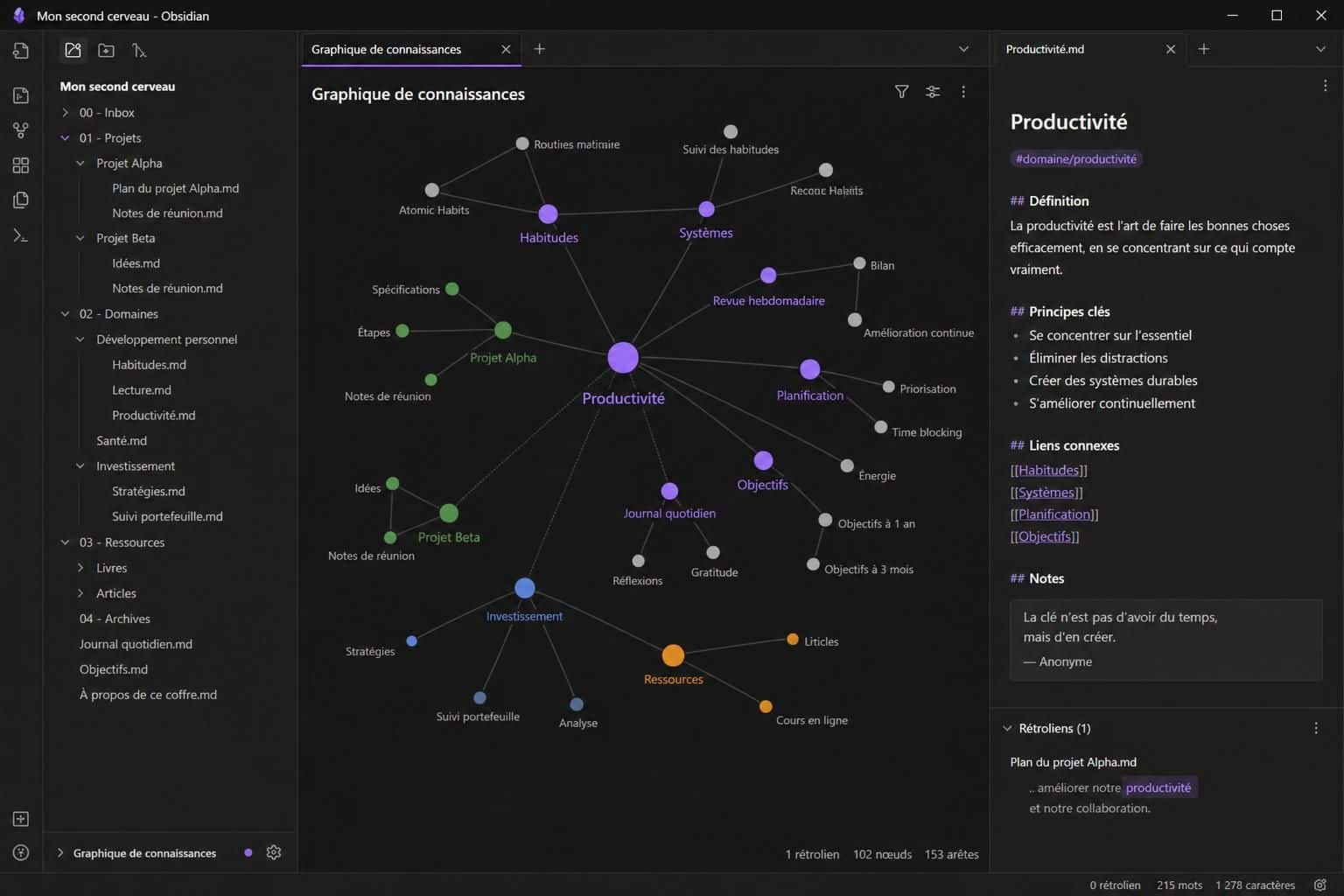Open the tab list dropdown in right pane
This screenshot has height=896, width=1344.
1320,49
